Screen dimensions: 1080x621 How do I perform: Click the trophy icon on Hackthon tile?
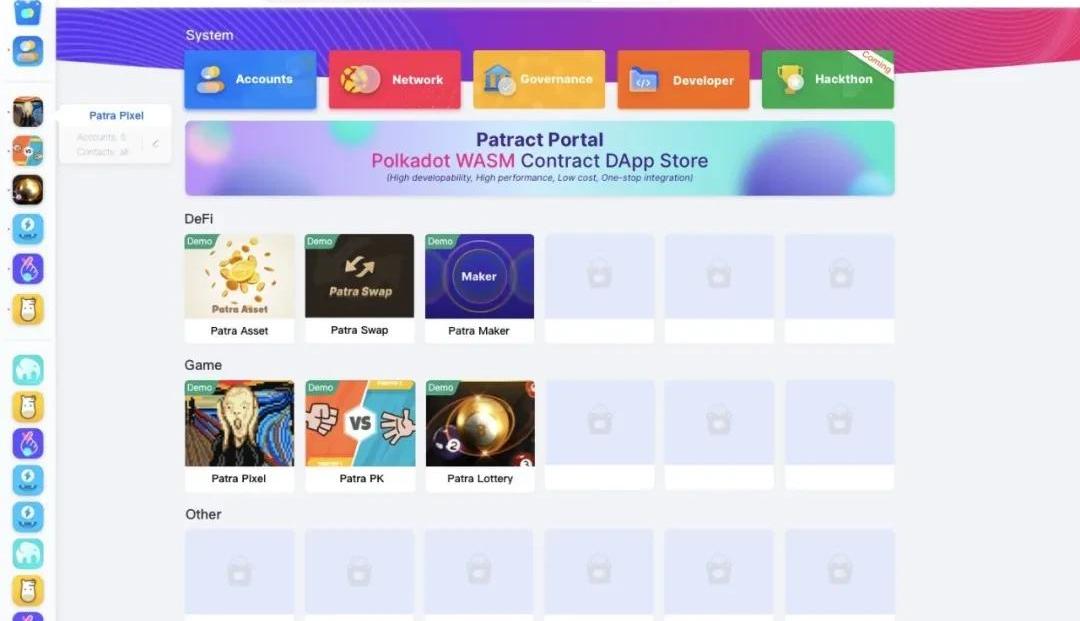coord(791,78)
